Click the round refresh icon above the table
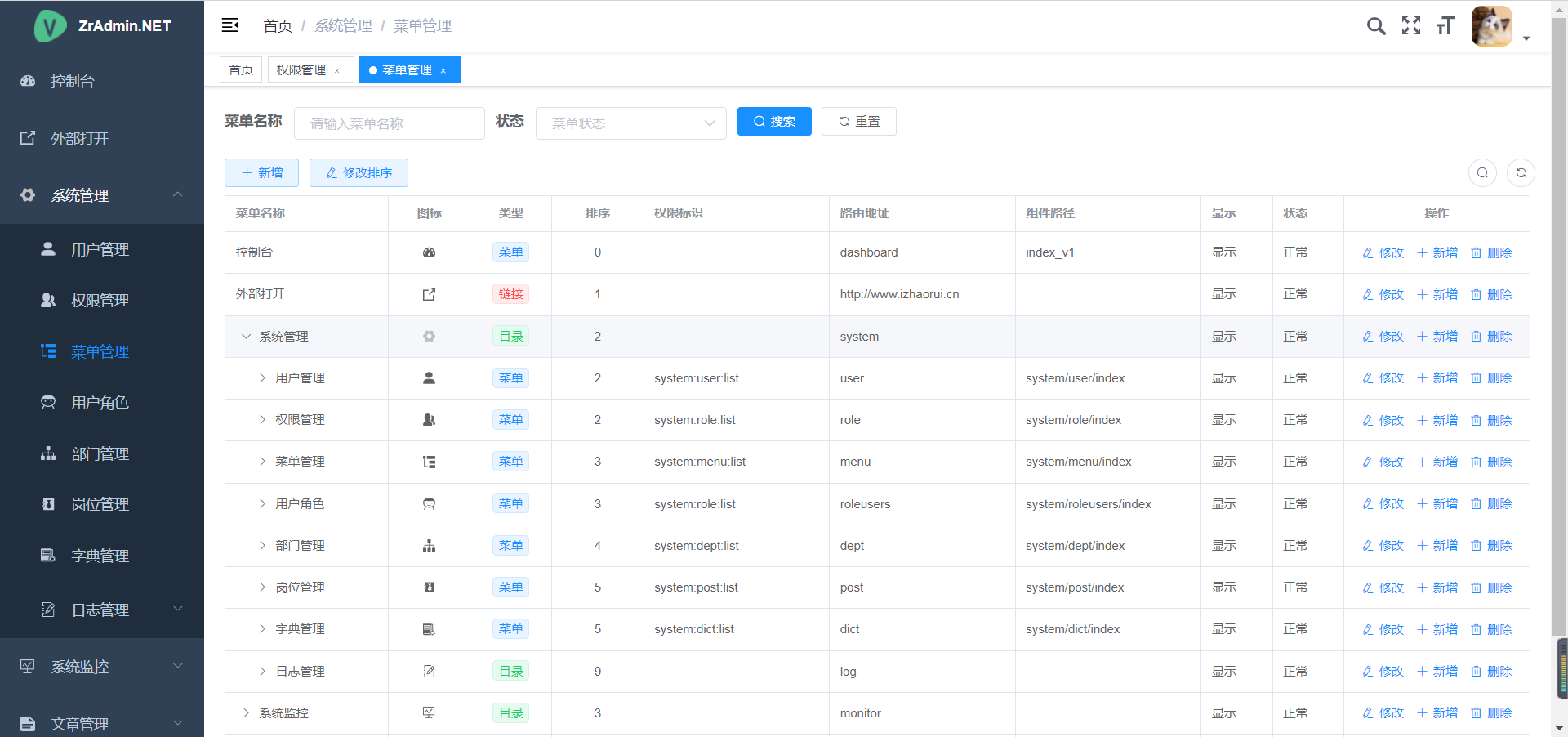 pos(1521,172)
